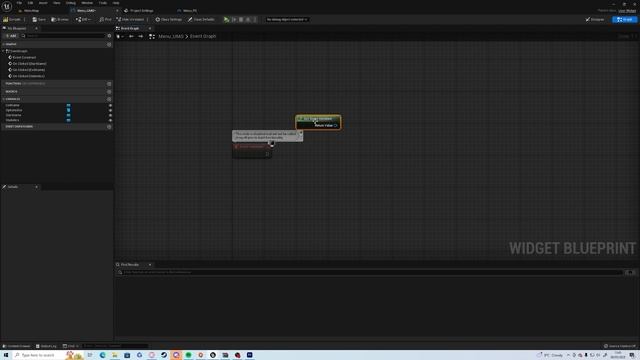Screen dimensions: 640x360
Task: Open the Cmd dropdown
Action: (x=71, y=346)
